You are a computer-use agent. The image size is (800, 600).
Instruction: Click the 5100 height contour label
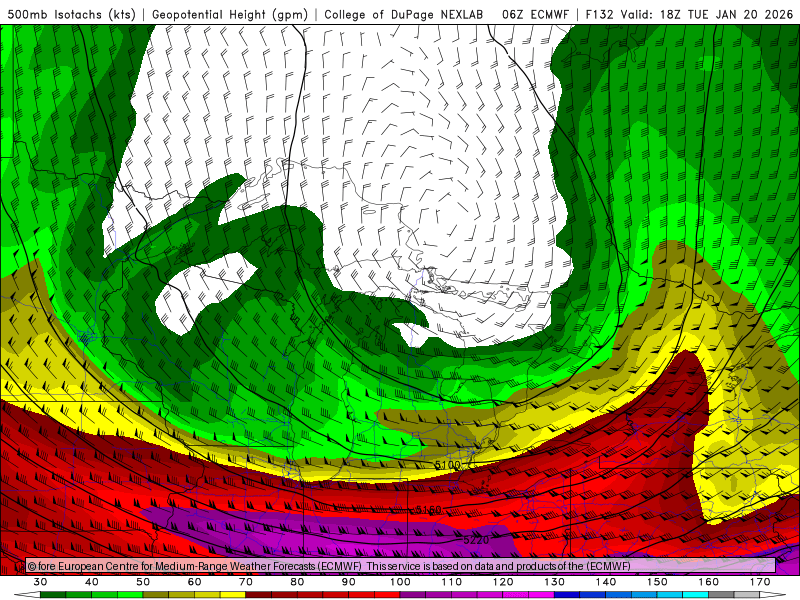[x=447, y=465]
